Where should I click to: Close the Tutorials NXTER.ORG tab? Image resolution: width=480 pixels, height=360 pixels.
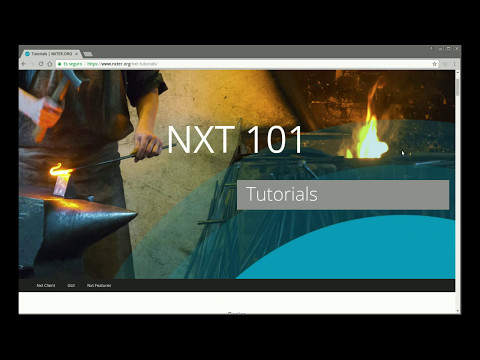(x=76, y=54)
